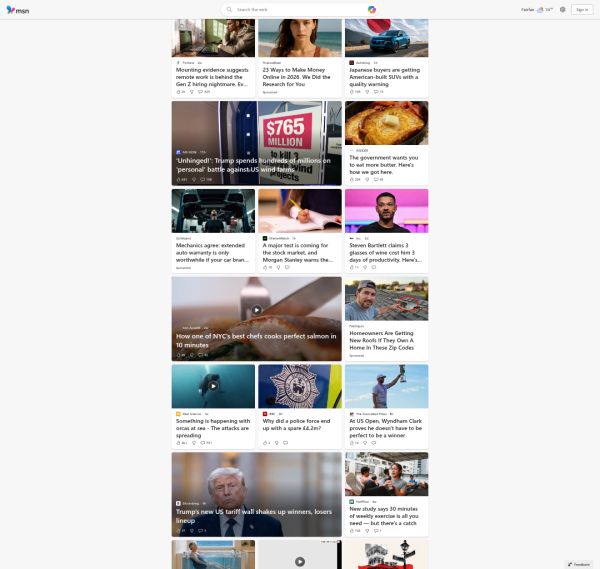Open 'At US Open, Wyndham Clark proves' headline
Viewport: 600px width, 569px height.
pyautogui.click(x=386, y=428)
